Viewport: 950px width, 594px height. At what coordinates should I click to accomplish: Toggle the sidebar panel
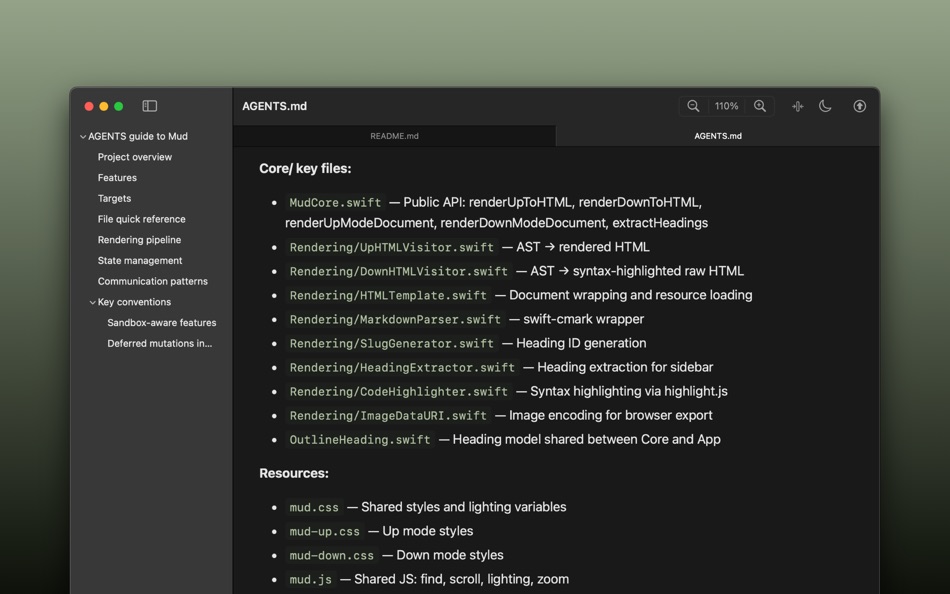point(150,106)
